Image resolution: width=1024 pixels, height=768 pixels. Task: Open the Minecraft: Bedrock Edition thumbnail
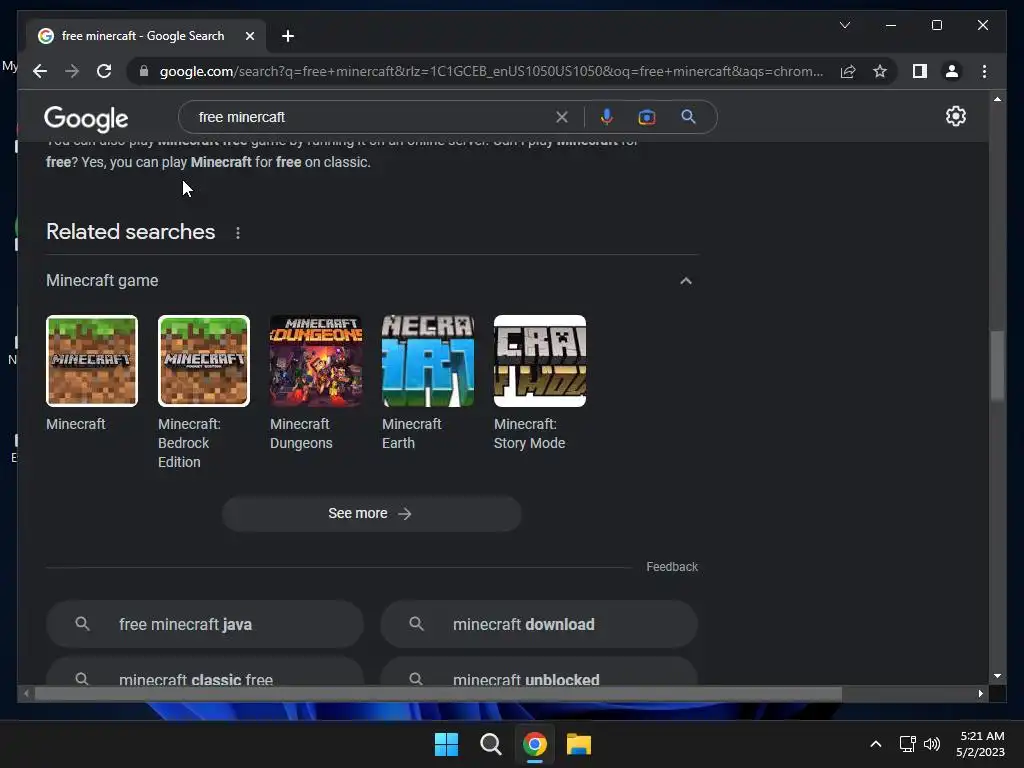[x=204, y=361]
